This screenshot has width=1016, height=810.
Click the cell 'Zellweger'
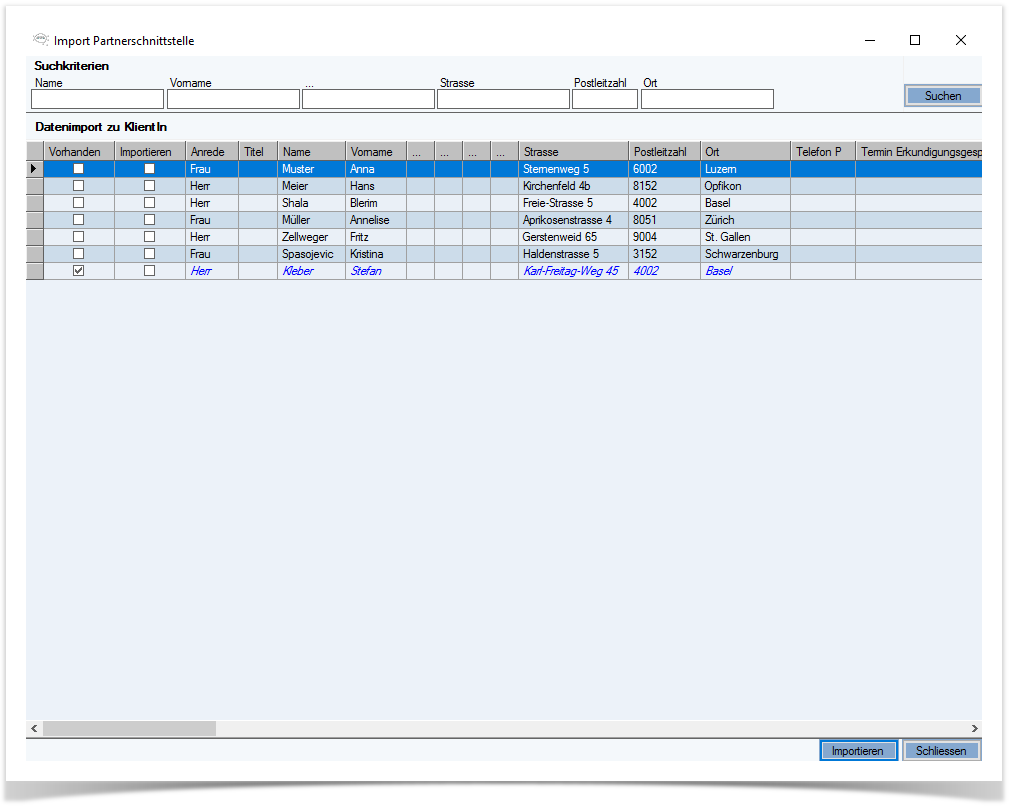click(x=312, y=237)
